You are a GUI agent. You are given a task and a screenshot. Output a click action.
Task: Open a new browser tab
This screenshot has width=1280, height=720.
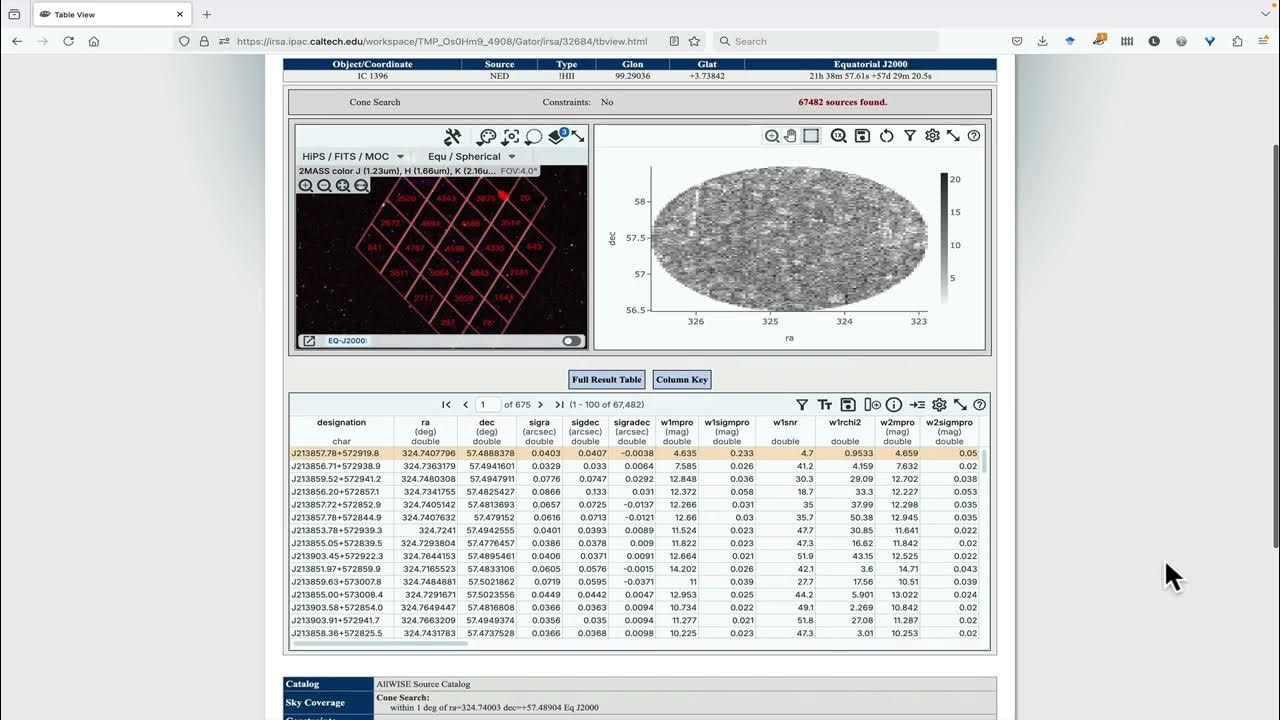207,15
